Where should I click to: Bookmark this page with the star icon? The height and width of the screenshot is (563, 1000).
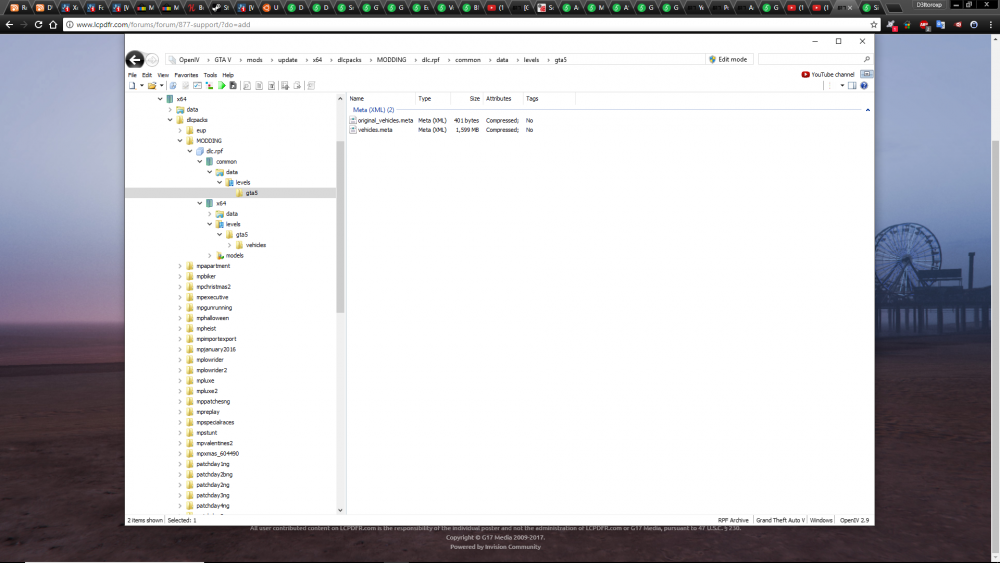[x=874, y=24]
